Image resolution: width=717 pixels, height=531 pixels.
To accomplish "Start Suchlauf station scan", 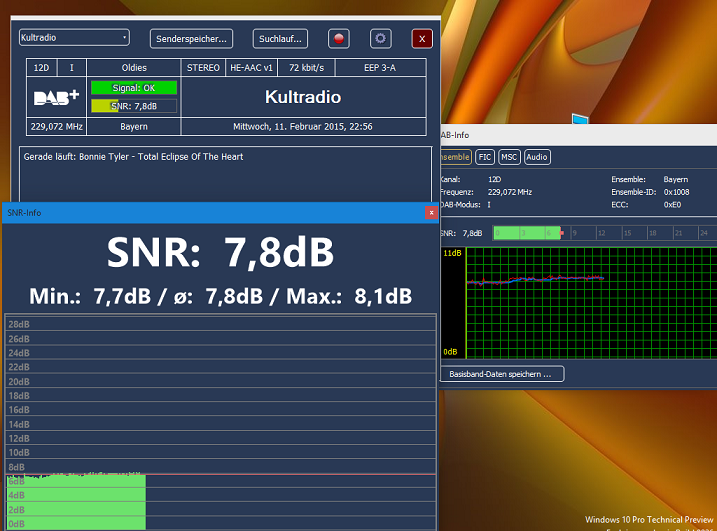I will (x=279, y=39).
